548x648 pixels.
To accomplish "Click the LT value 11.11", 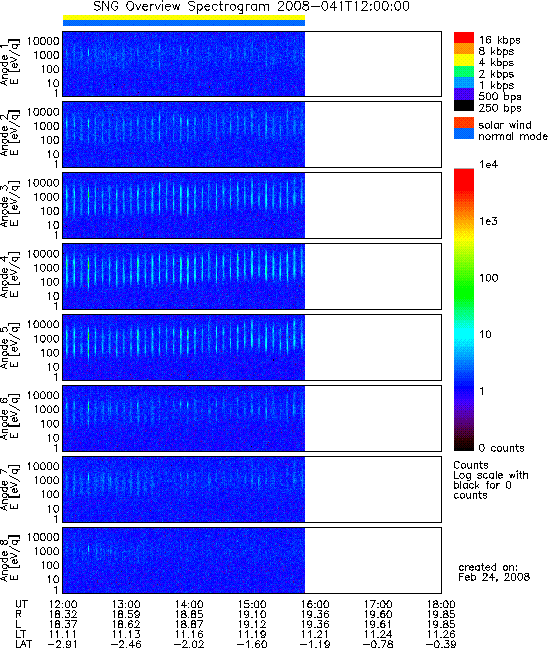I will click(63, 634).
